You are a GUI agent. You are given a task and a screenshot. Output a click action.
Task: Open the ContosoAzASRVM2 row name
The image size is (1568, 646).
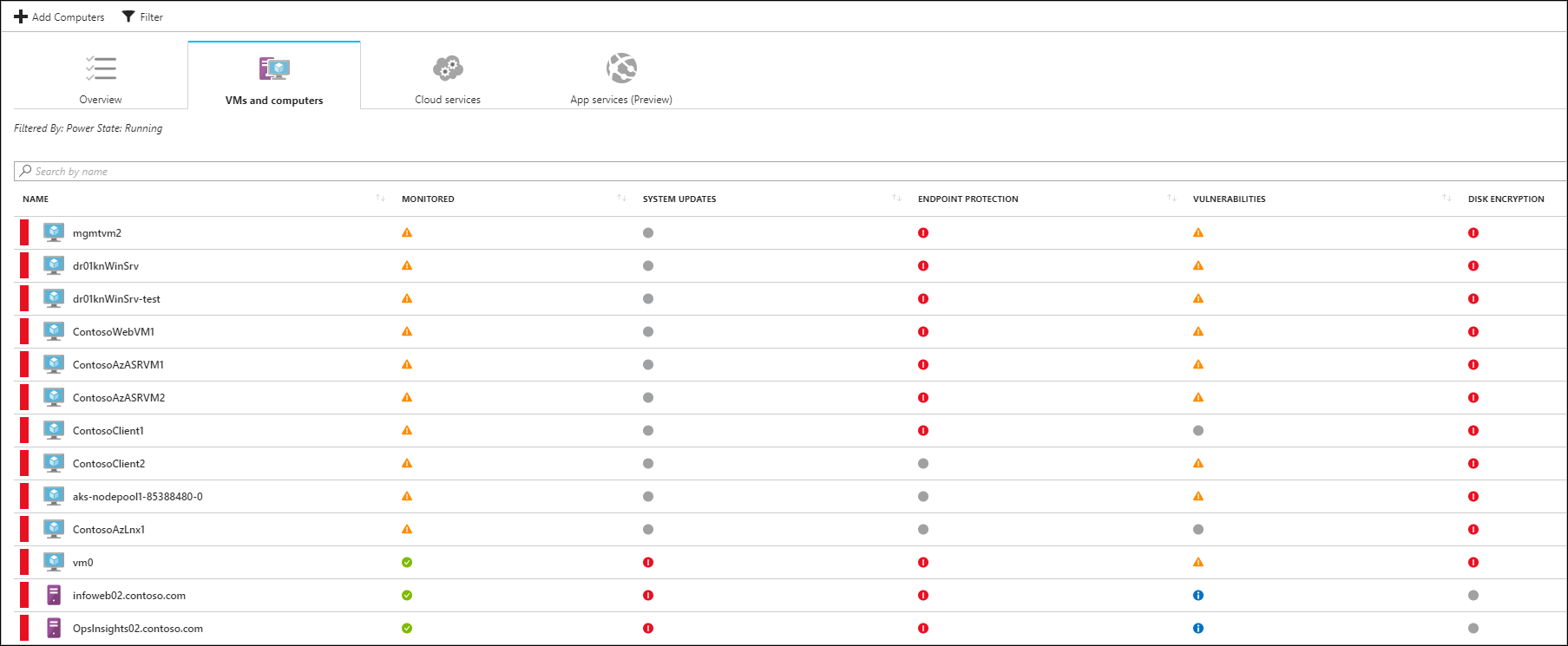pos(119,398)
